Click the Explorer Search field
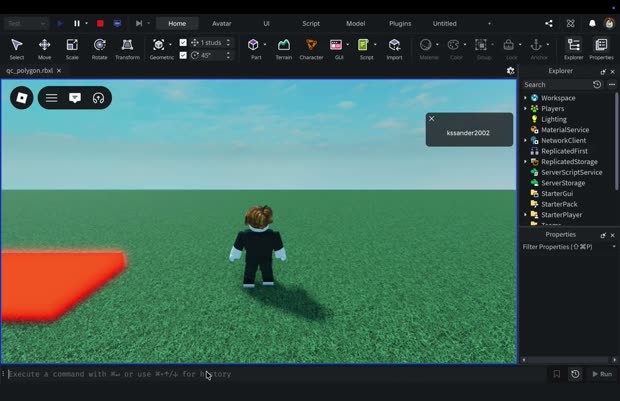Viewport: 620px width, 401px height. (x=556, y=85)
